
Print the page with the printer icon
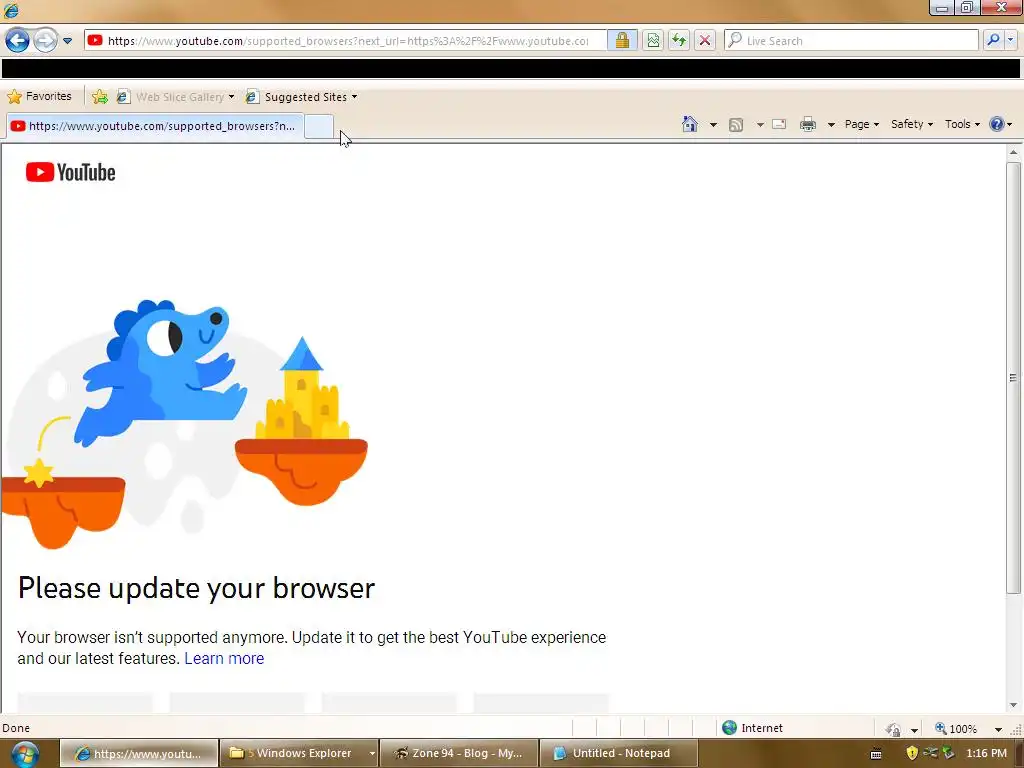pyautogui.click(x=808, y=124)
